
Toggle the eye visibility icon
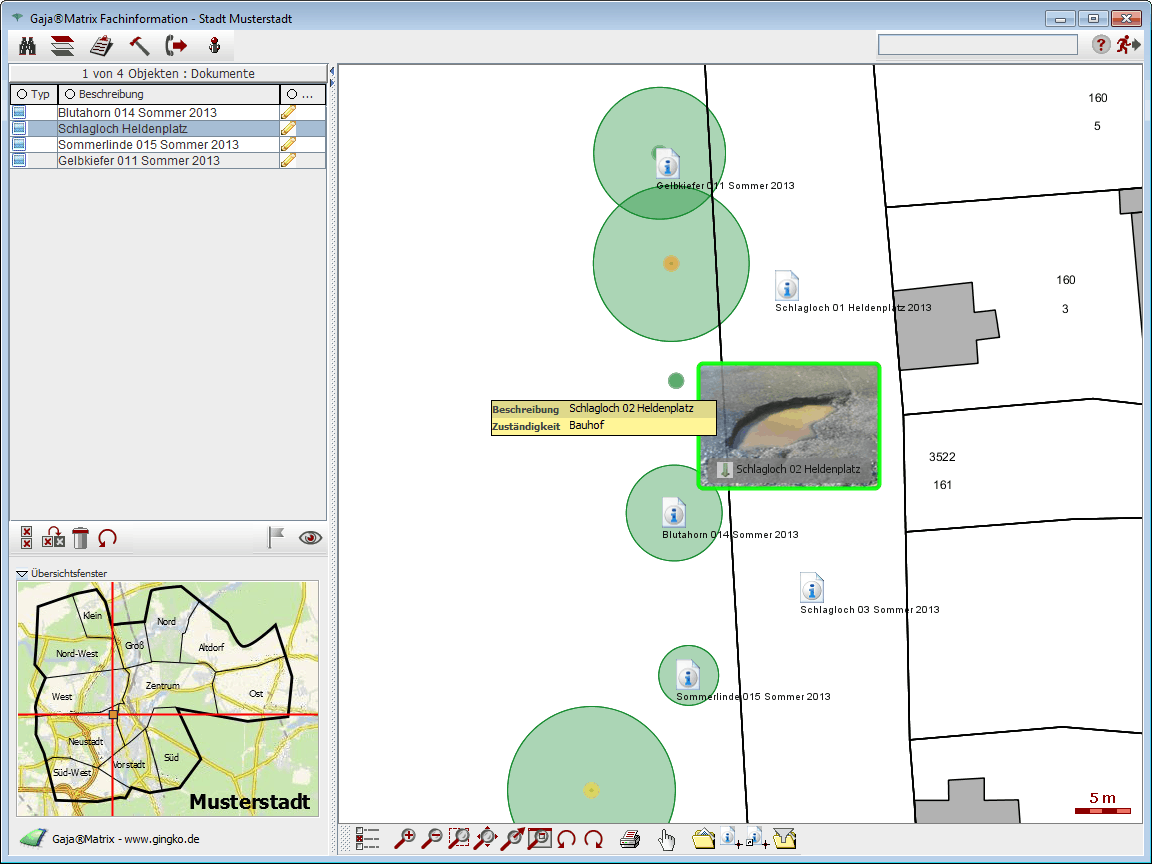tap(311, 538)
